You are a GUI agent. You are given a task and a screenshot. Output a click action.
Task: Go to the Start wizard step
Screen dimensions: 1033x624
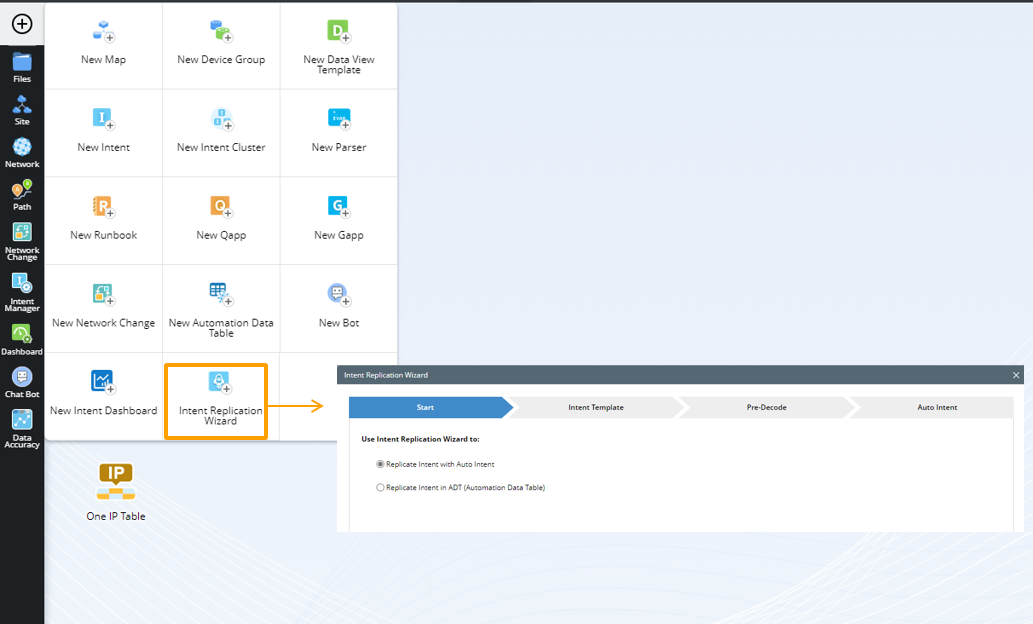point(430,407)
